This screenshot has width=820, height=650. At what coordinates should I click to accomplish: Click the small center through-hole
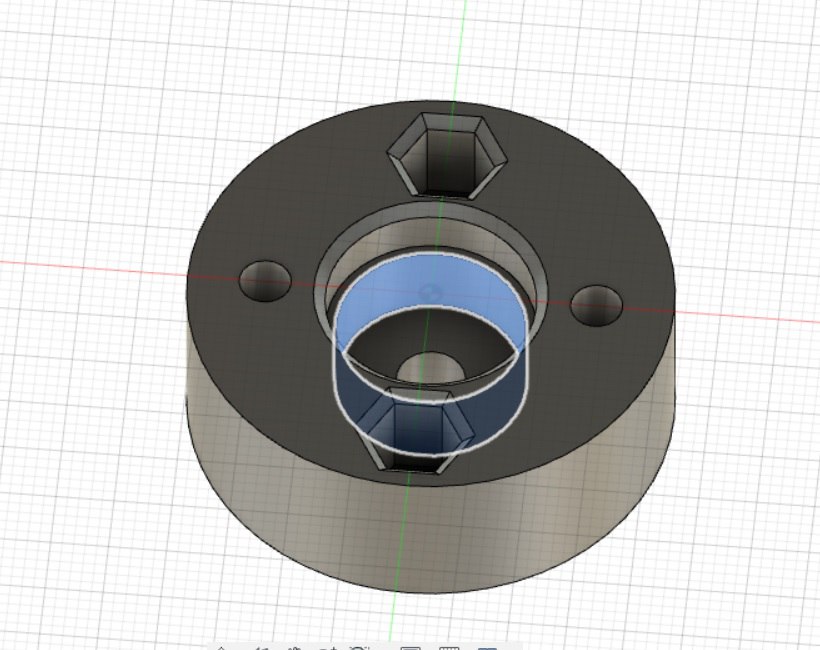tap(430, 368)
